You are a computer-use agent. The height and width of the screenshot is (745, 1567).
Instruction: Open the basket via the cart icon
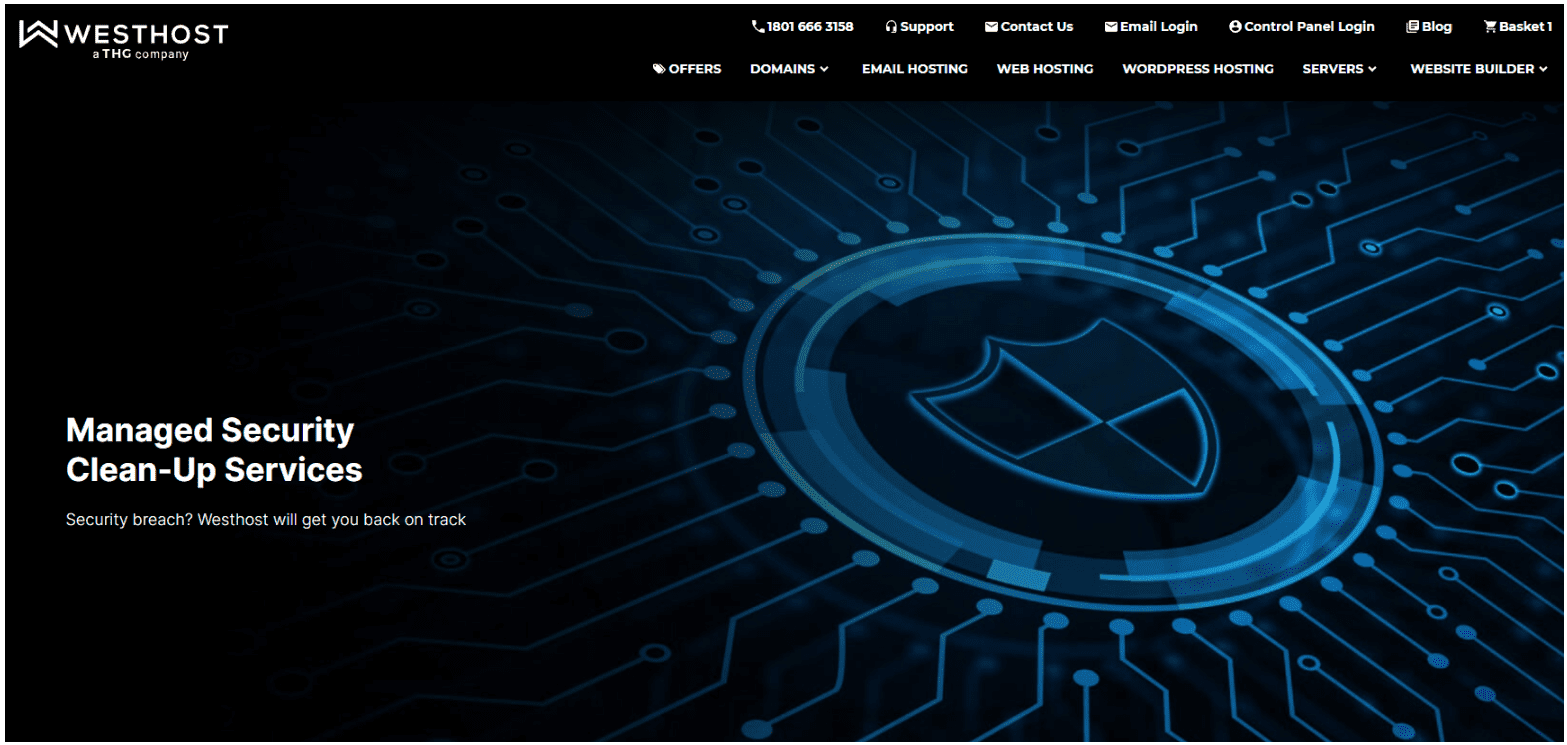coord(1490,27)
